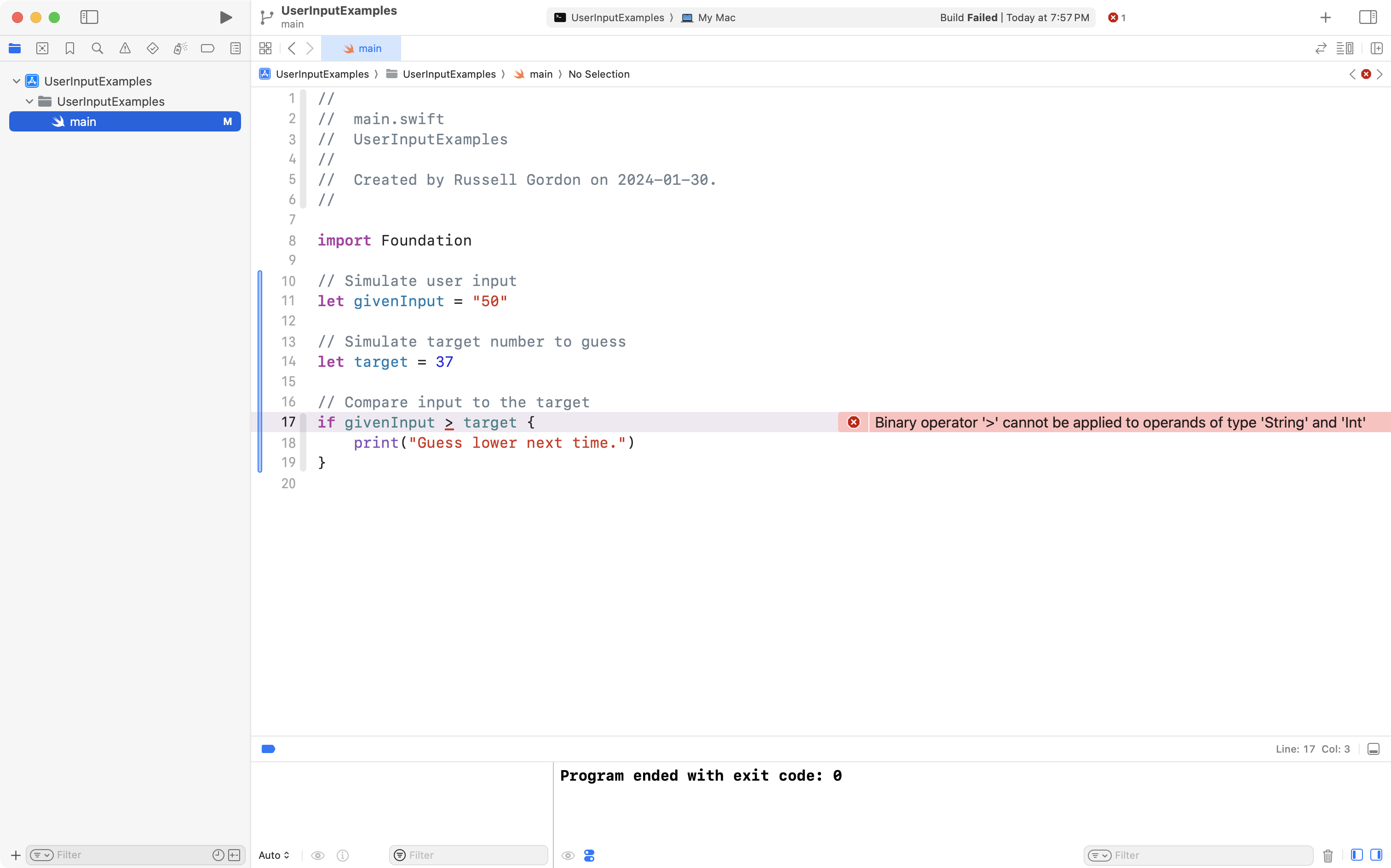Open the Test navigator diamond icon
The image size is (1391, 868).
tap(153, 48)
